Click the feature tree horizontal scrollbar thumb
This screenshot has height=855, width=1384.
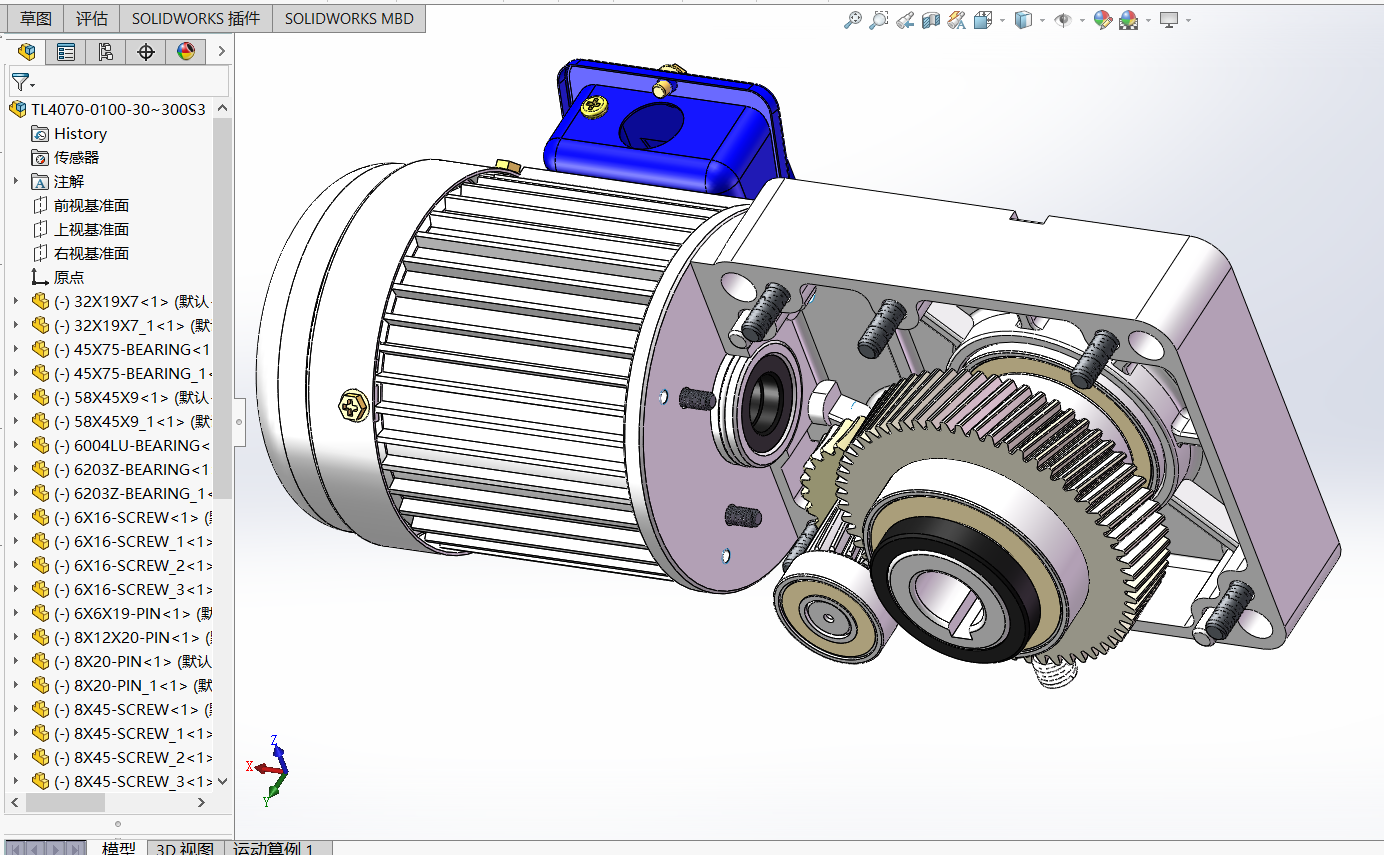(66, 802)
